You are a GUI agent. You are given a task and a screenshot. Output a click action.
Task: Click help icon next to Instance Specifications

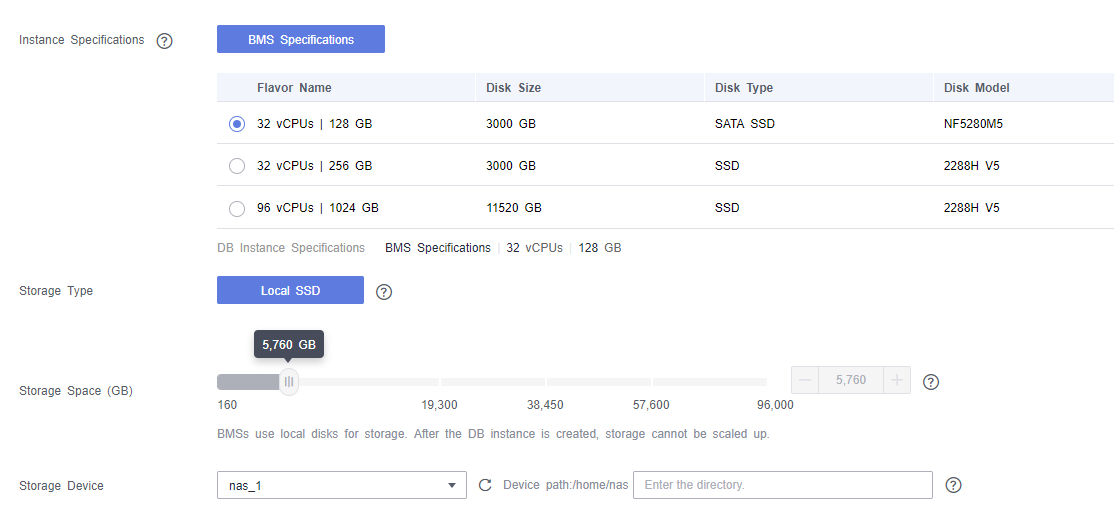[165, 41]
